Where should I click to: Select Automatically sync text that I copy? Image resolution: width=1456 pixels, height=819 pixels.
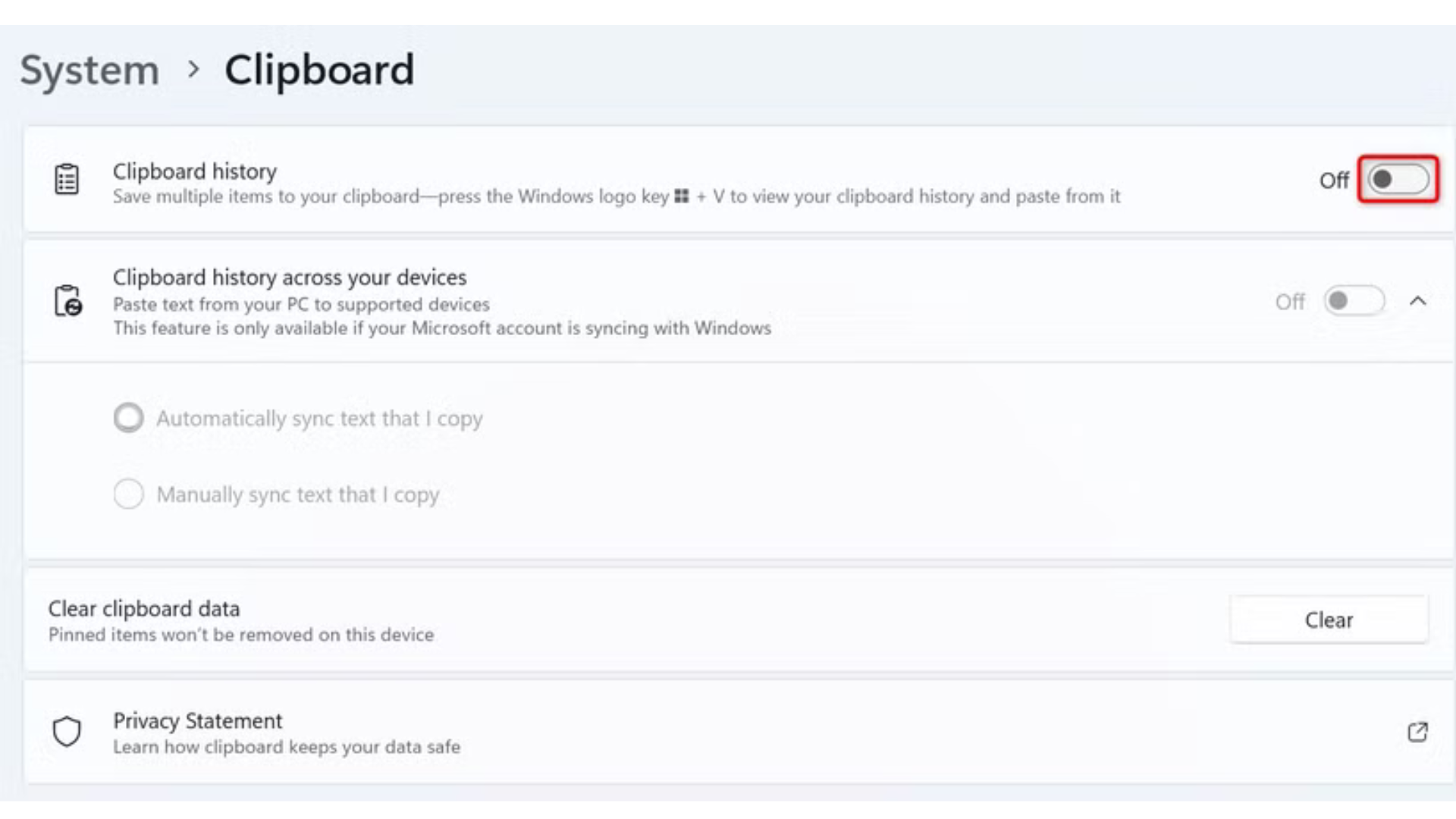(x=129, y=418)
